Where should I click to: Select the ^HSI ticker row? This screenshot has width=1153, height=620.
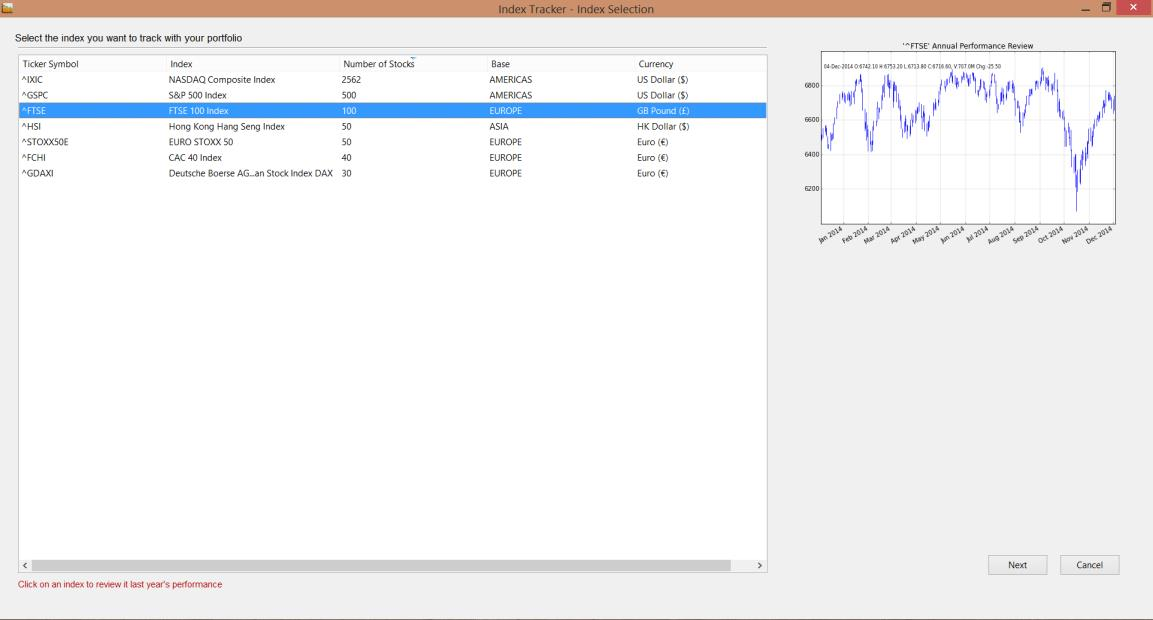coord(393,127)
